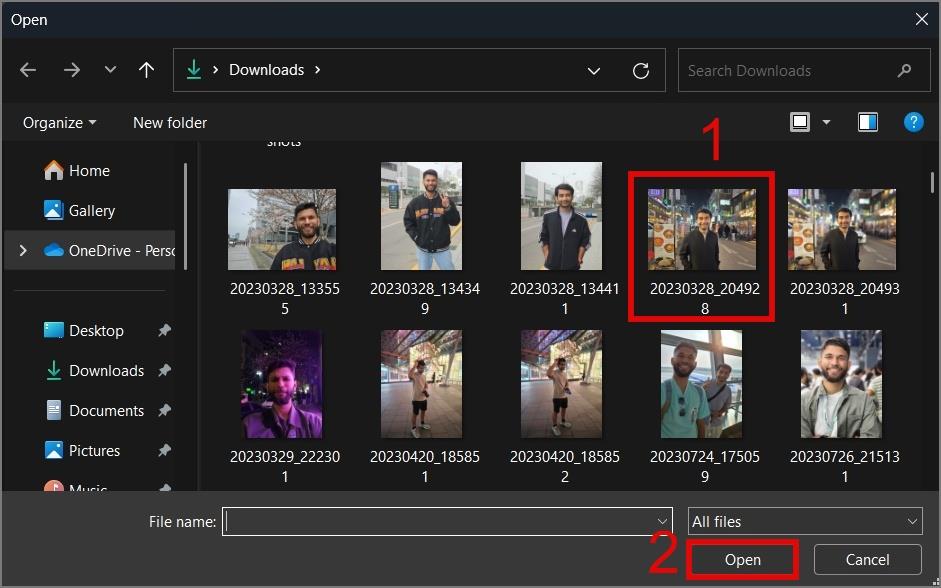Click the sidebar navigation scrollbar
This screenshot has height=588, width=941.
[185, 216]
